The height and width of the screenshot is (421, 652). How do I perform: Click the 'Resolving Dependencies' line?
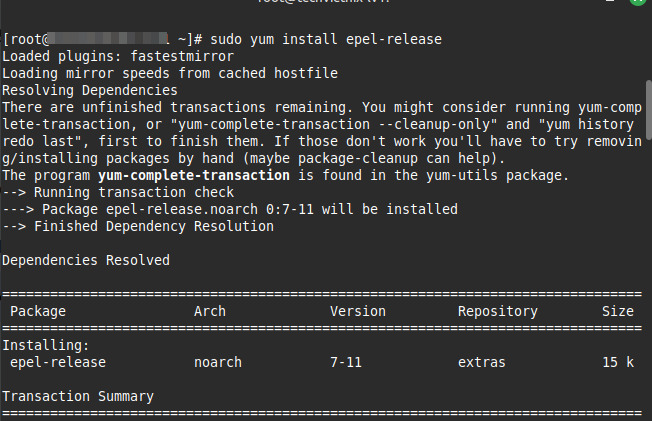click(90, 91)
